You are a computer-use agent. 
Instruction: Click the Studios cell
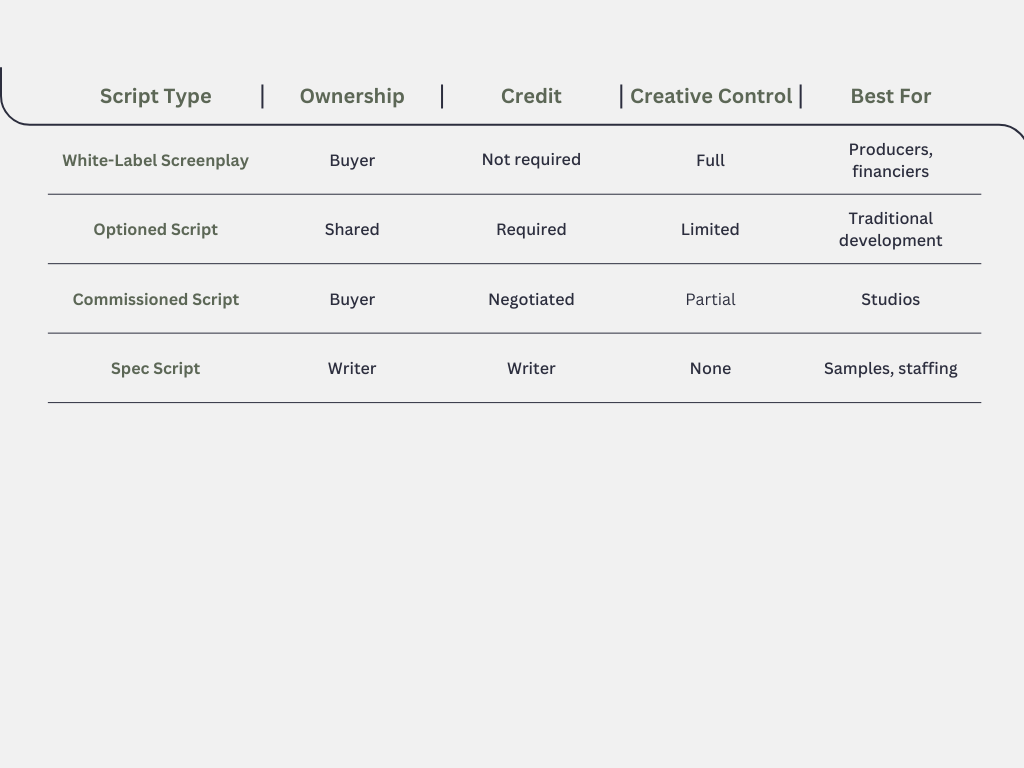click(x=890, y=299)
